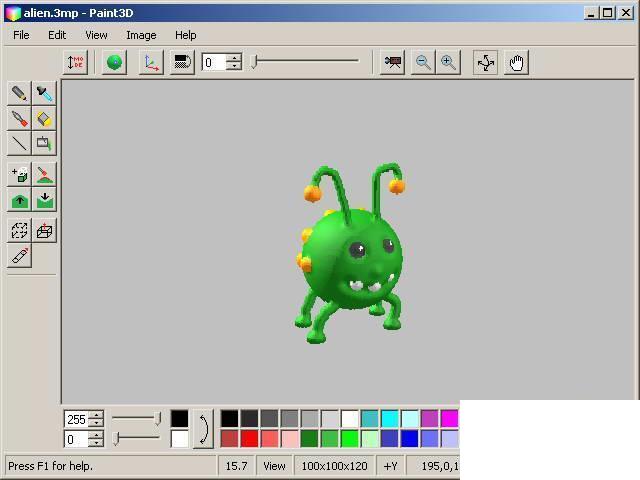Decrement the 255 value spinner

coord(96,423)
